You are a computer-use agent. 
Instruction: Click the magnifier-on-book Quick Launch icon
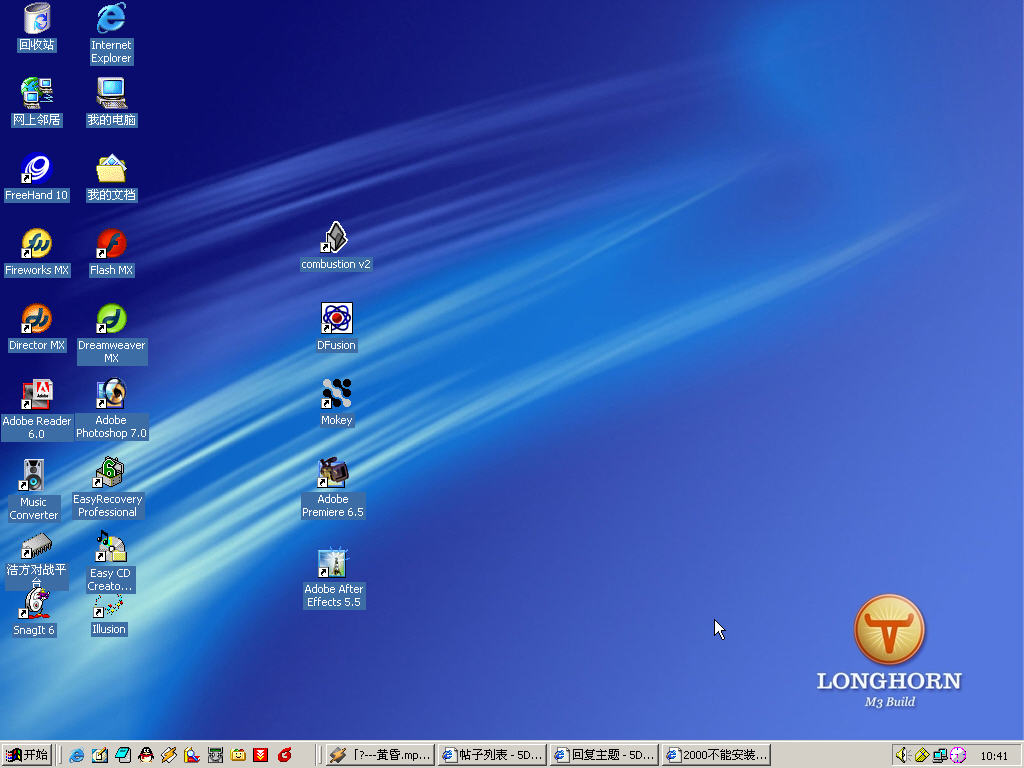tap(192, 756)
